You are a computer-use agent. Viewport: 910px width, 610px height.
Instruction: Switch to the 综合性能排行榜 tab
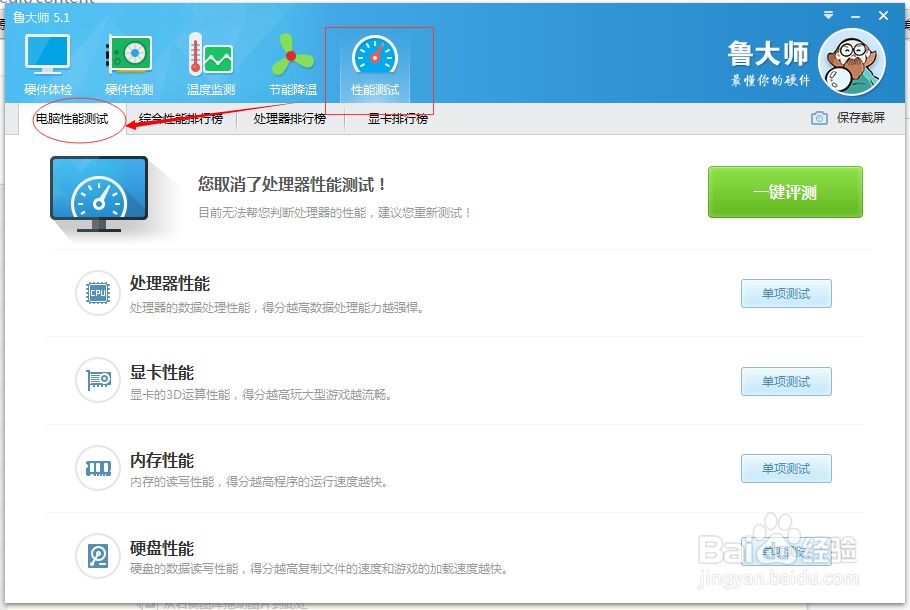pos(180,119)
